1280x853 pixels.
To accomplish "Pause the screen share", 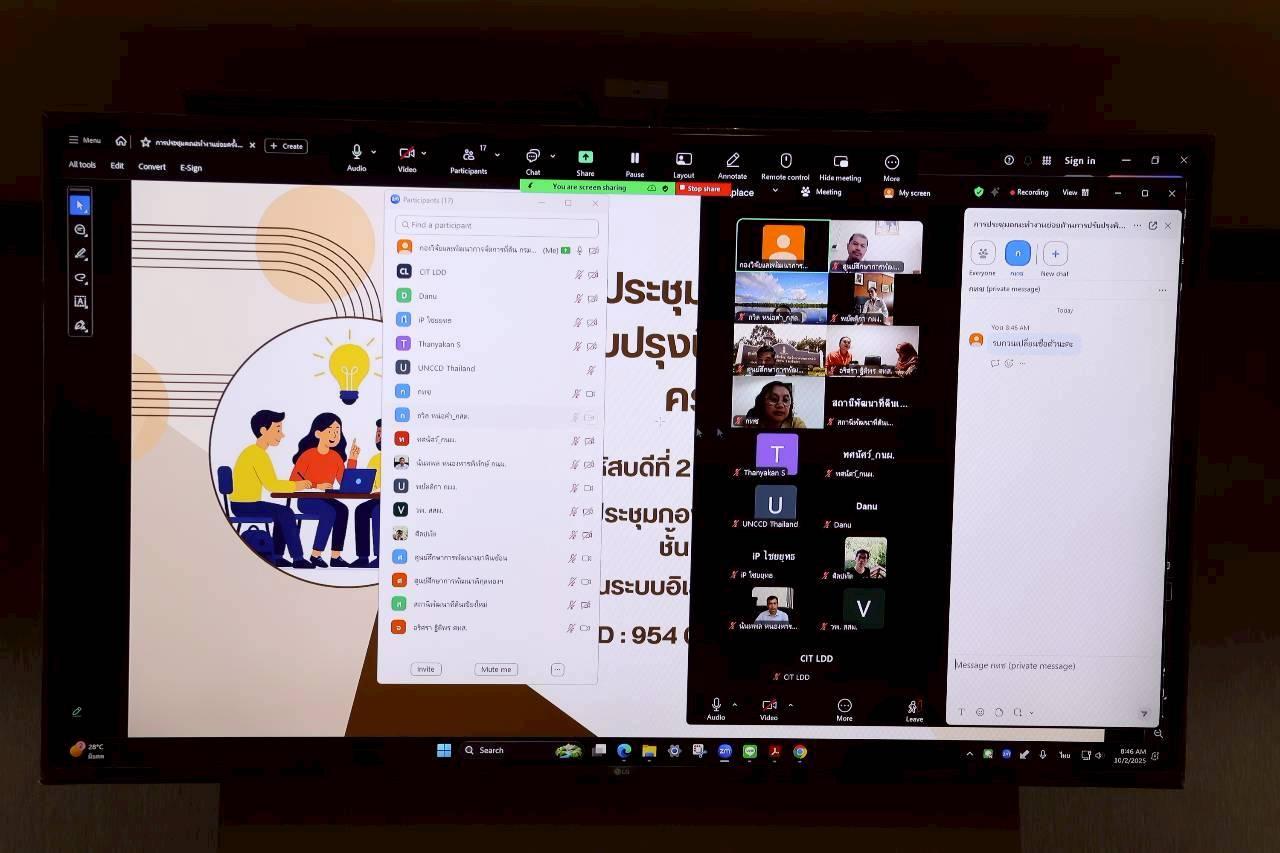I will [634, 159].
